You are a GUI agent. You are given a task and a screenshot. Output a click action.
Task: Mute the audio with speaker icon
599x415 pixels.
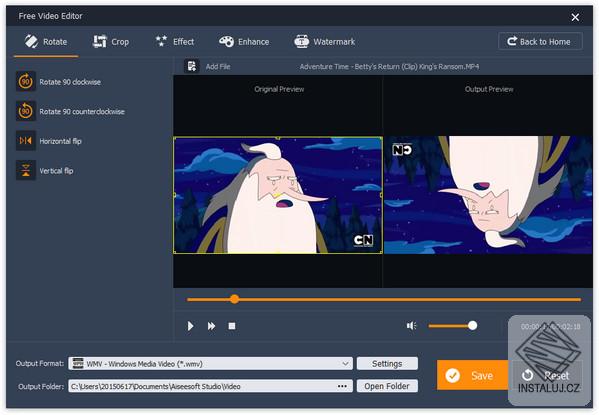tap(411, 326)
